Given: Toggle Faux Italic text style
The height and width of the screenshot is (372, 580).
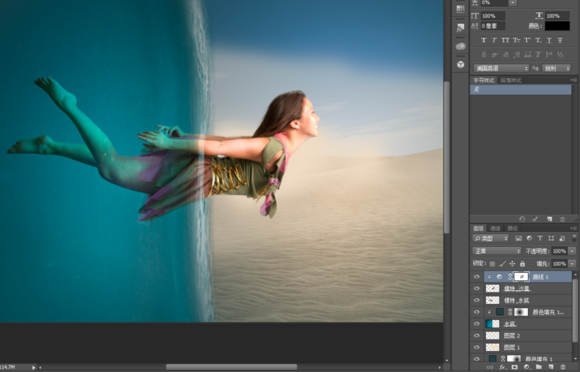Looking at the screenshot, I should point(494,40).
